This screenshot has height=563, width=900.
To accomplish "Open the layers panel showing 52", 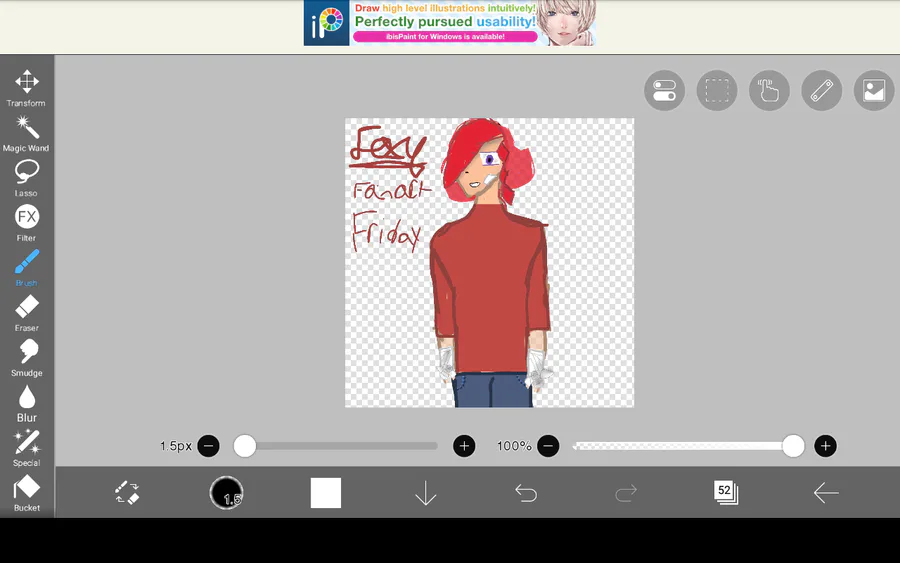I will (x=726, y=492).
